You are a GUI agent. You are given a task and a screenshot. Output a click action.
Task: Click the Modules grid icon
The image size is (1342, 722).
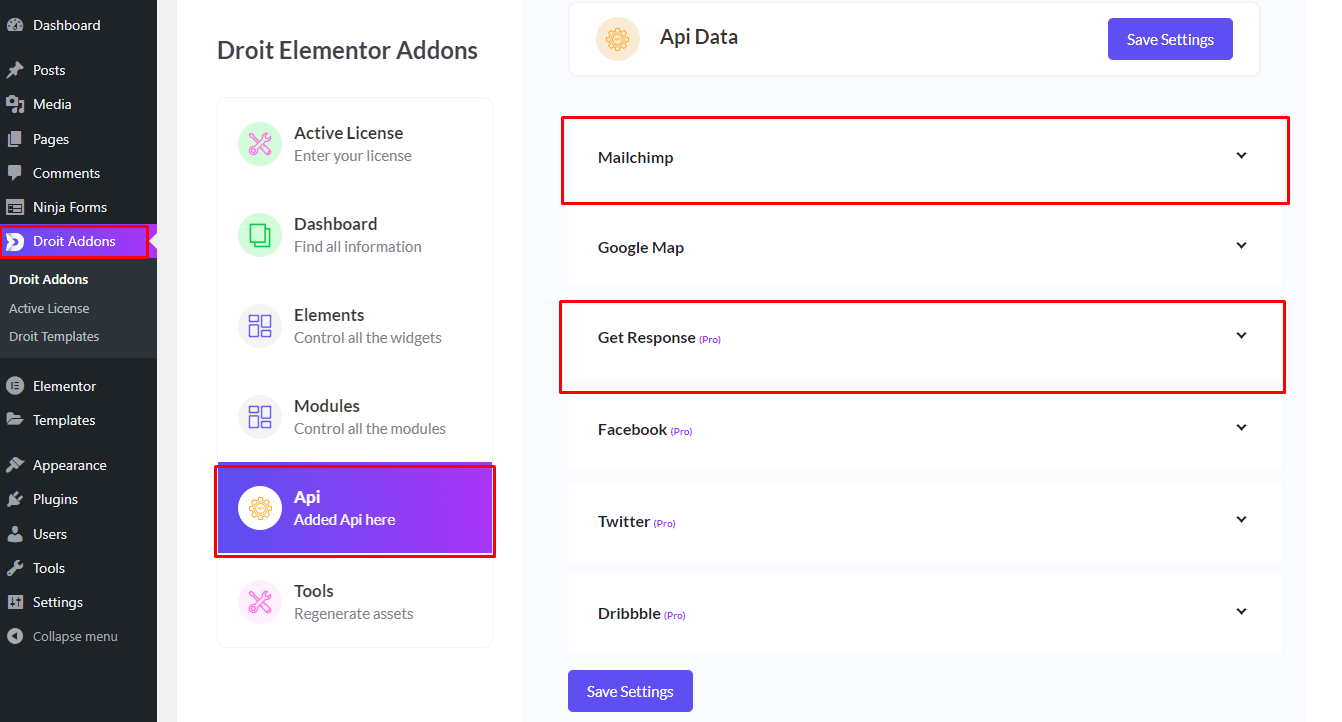click(x=260, y=417)
